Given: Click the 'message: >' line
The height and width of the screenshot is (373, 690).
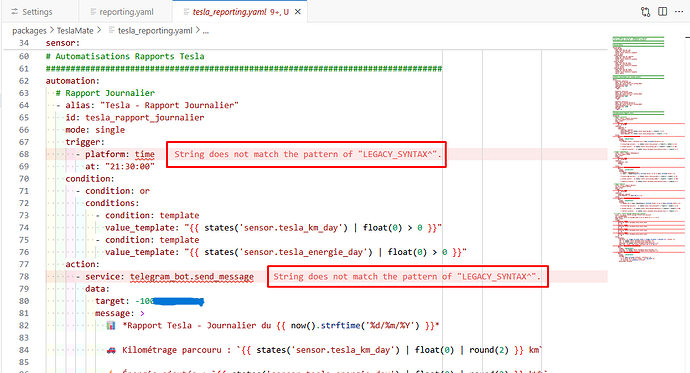Looking at the screenshot, I should 120,314.
